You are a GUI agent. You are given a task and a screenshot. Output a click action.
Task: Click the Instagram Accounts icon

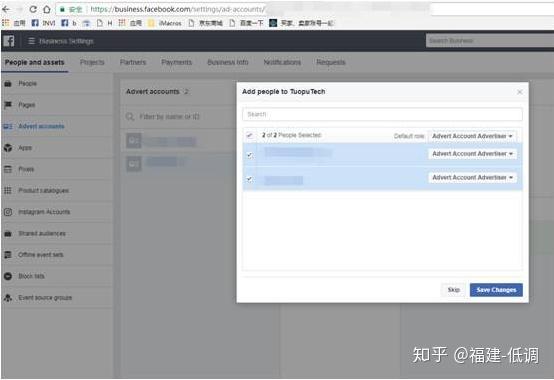(8, 212)
